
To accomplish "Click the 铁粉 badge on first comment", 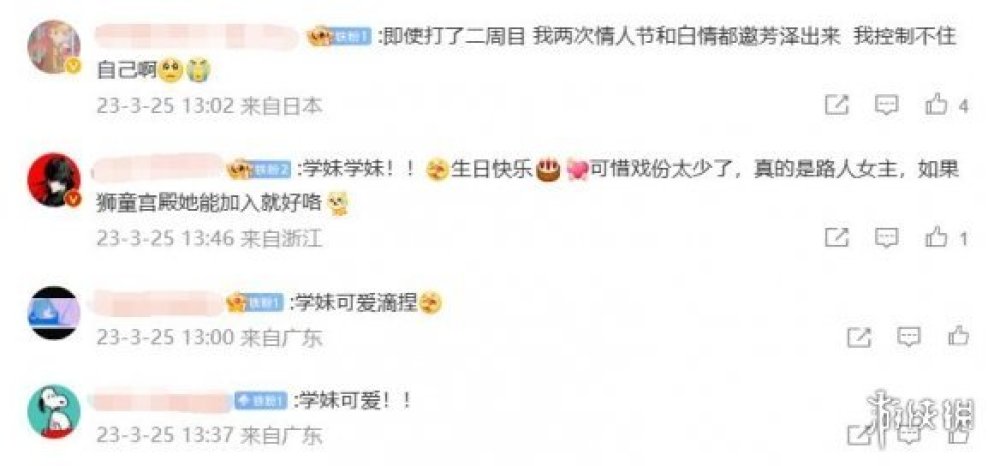I will coord(339,37).
